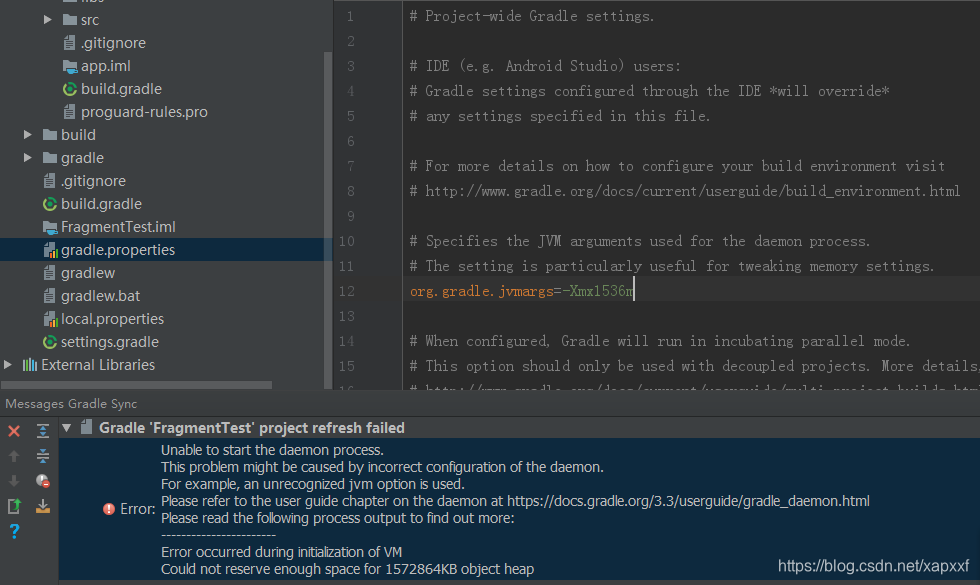Collapse all messages in the Messages panel
Image resolution: width=980 pixels, height=585 pixels.
42,456
